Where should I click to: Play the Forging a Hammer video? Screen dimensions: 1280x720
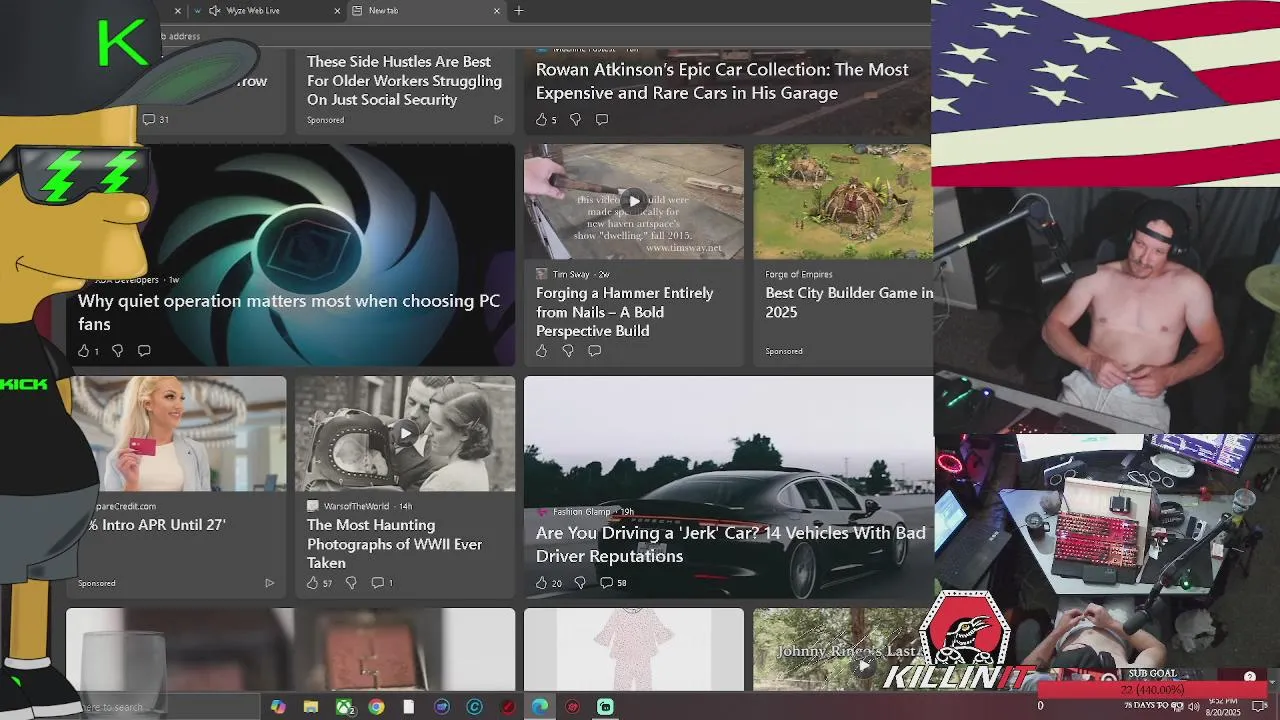[x=634, y=201]
